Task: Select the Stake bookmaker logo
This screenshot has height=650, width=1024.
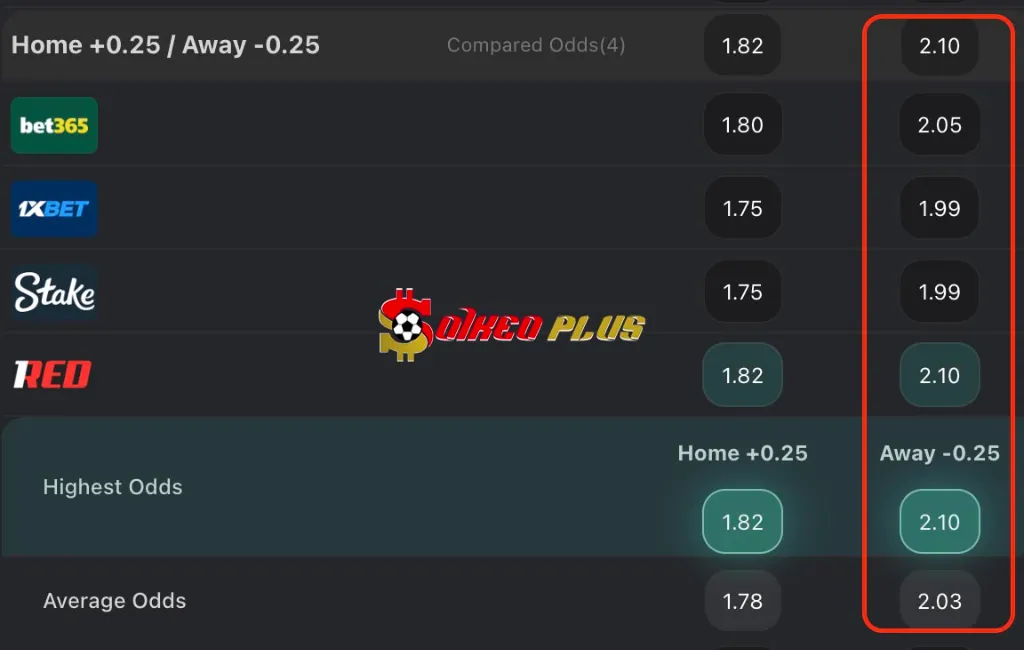Action: click(x=54, y=292)
